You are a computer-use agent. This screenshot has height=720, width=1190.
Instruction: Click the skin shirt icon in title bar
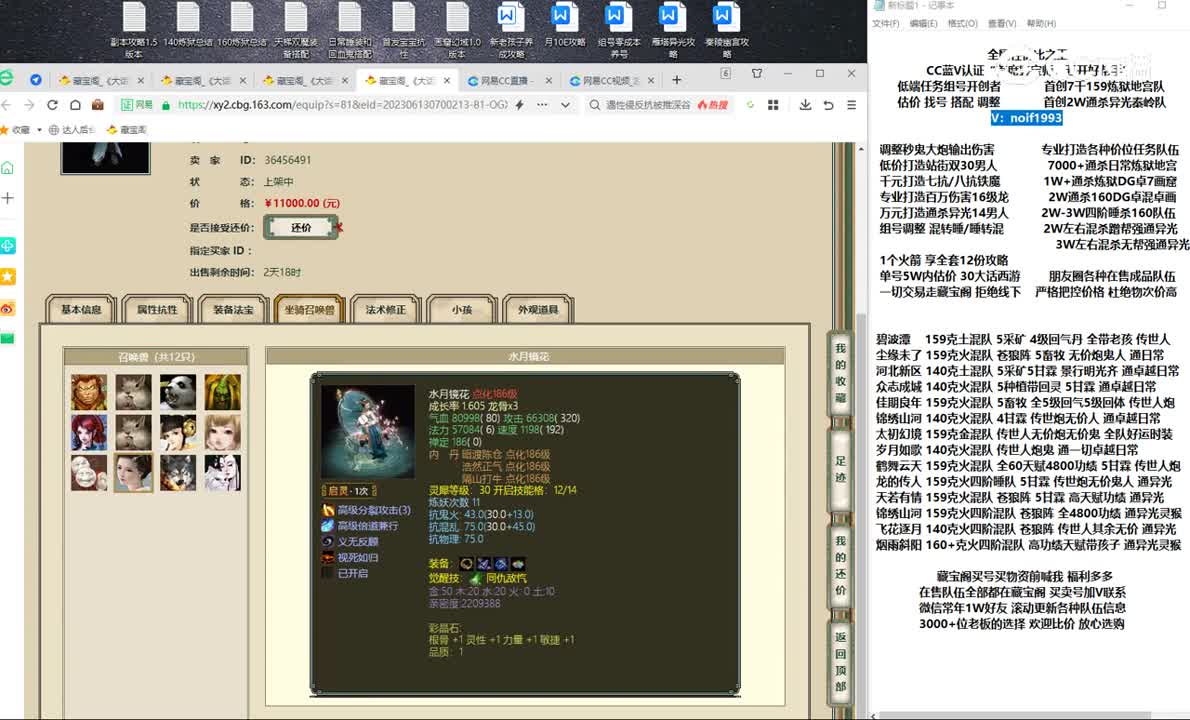[x=757, y=74]
